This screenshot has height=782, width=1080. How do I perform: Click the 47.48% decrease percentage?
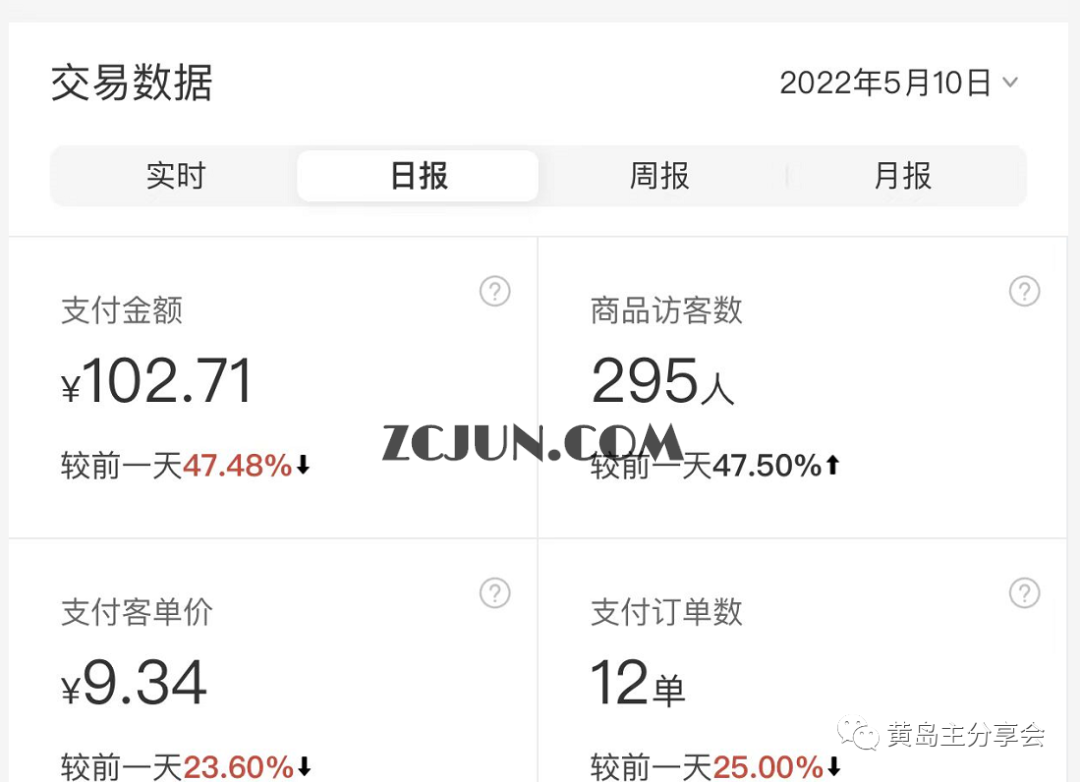point(238,466)
